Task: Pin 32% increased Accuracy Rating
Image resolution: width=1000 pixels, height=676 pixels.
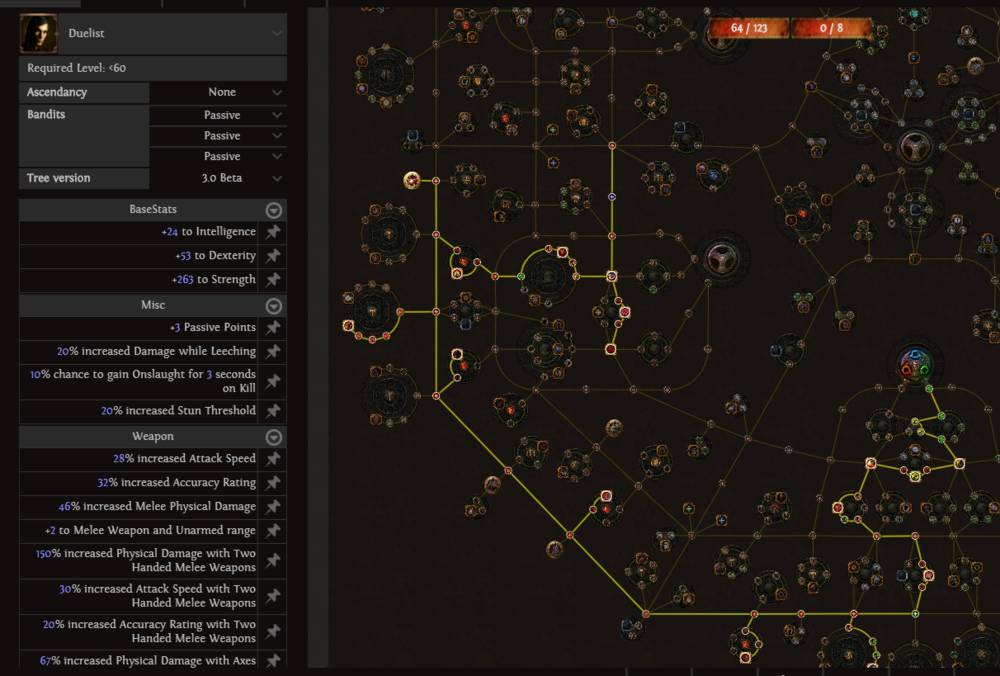Action: pos(273,483)
